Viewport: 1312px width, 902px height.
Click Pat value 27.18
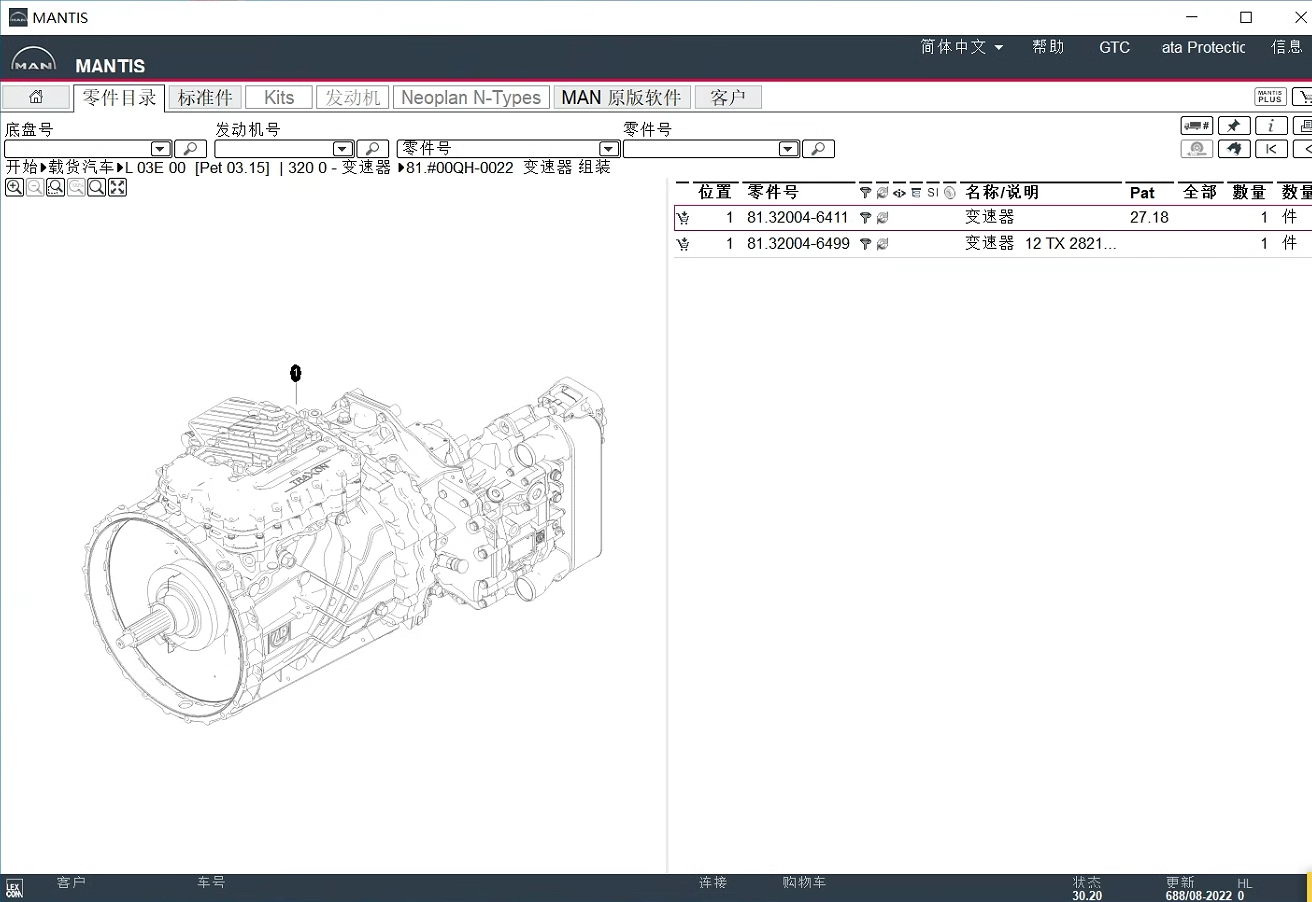[1149, 217]
